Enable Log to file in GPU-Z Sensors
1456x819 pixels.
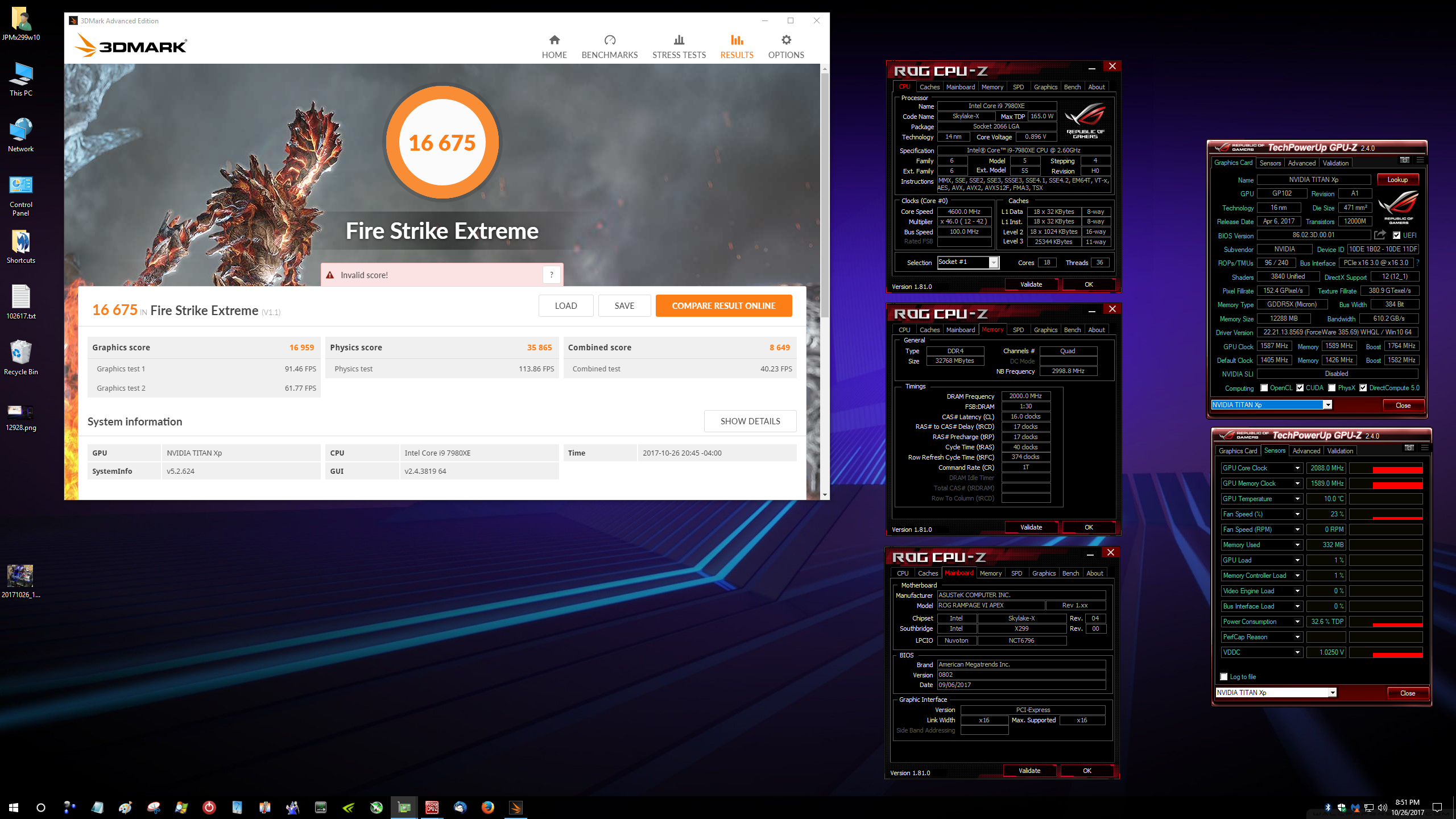tap(1224, 676)
